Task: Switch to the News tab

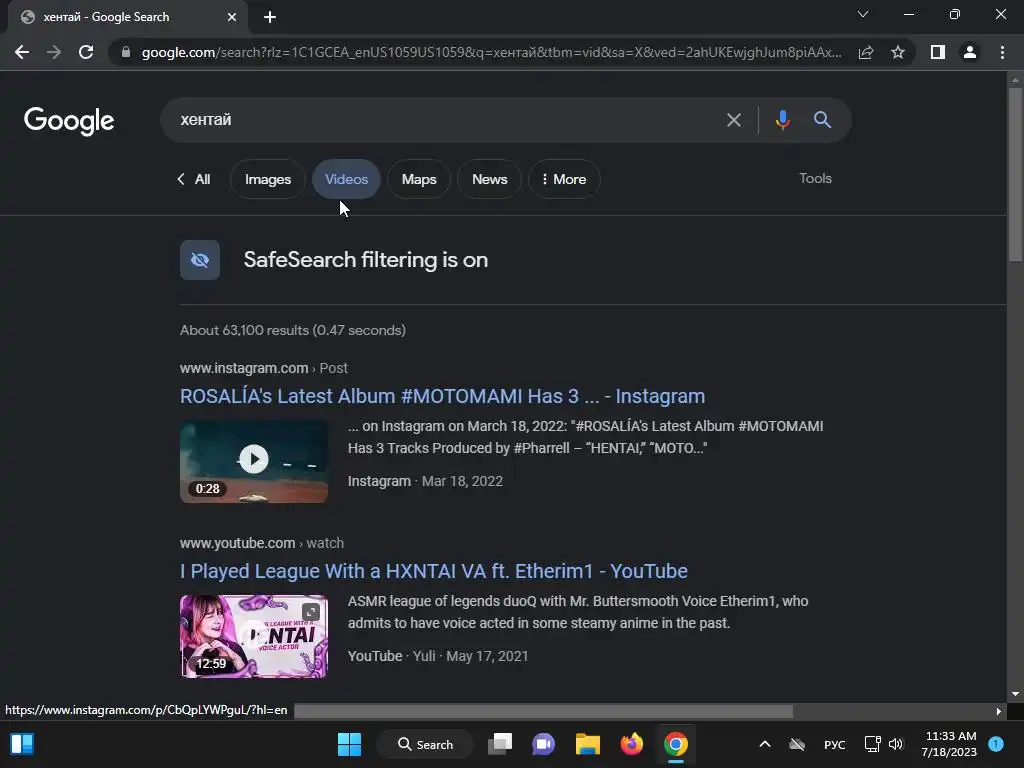Action: point(489,180)
